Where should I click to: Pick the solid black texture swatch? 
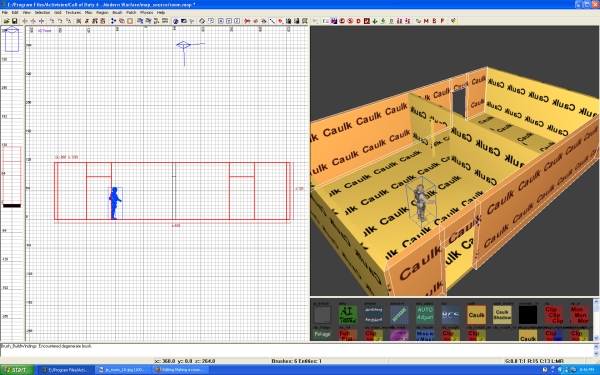(x=528, y=315)
